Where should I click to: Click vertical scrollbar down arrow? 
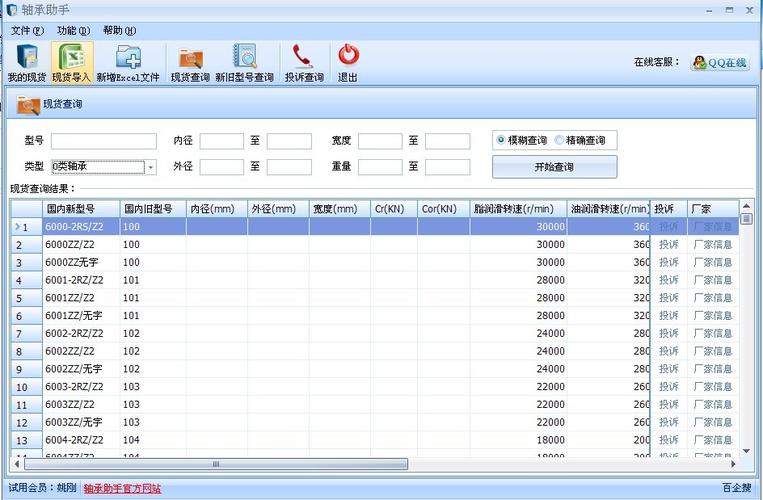tap(746, 451)
